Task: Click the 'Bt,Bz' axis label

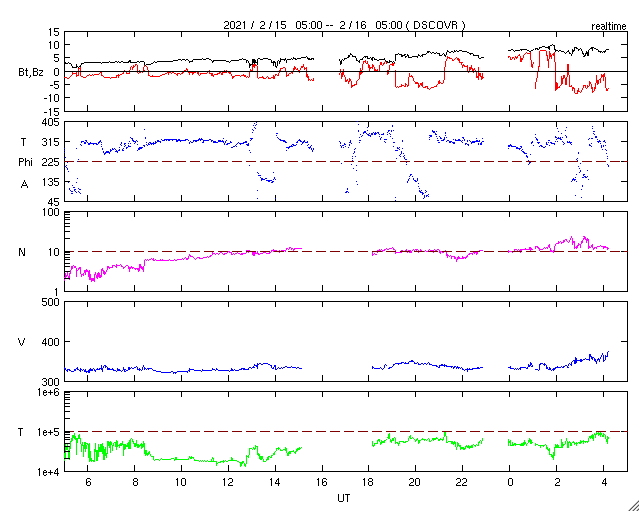Action: point(31,73)
